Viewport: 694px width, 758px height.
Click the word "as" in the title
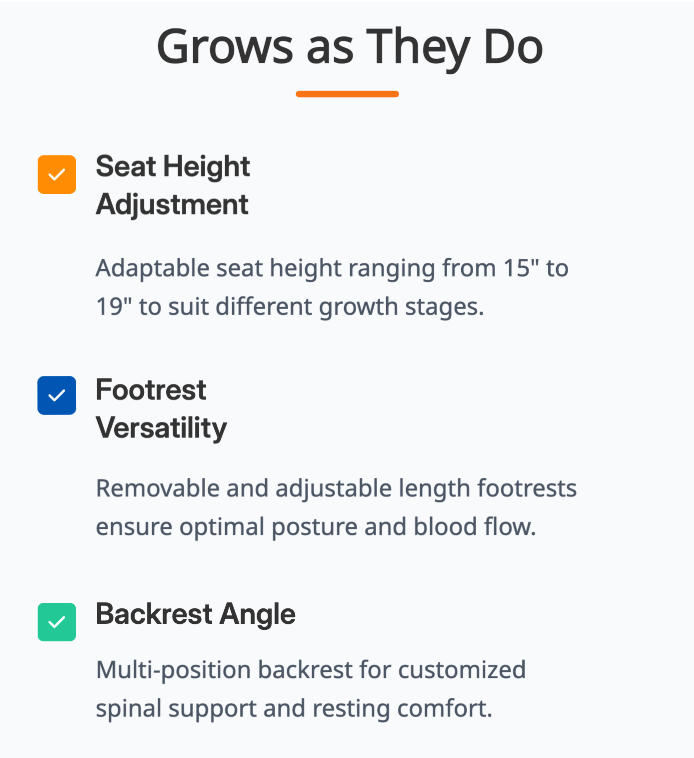pyautogui.click(x=330, y=51)
